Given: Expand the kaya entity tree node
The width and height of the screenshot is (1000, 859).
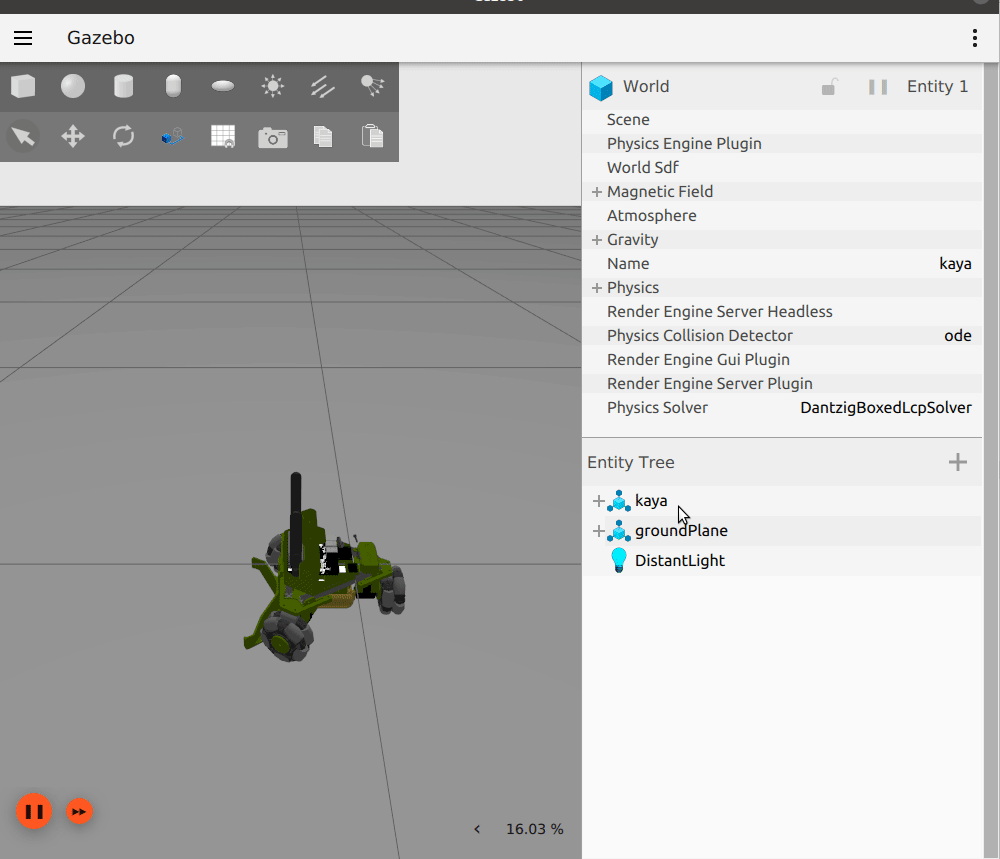Looking at the screenshot, I should 598,501.
